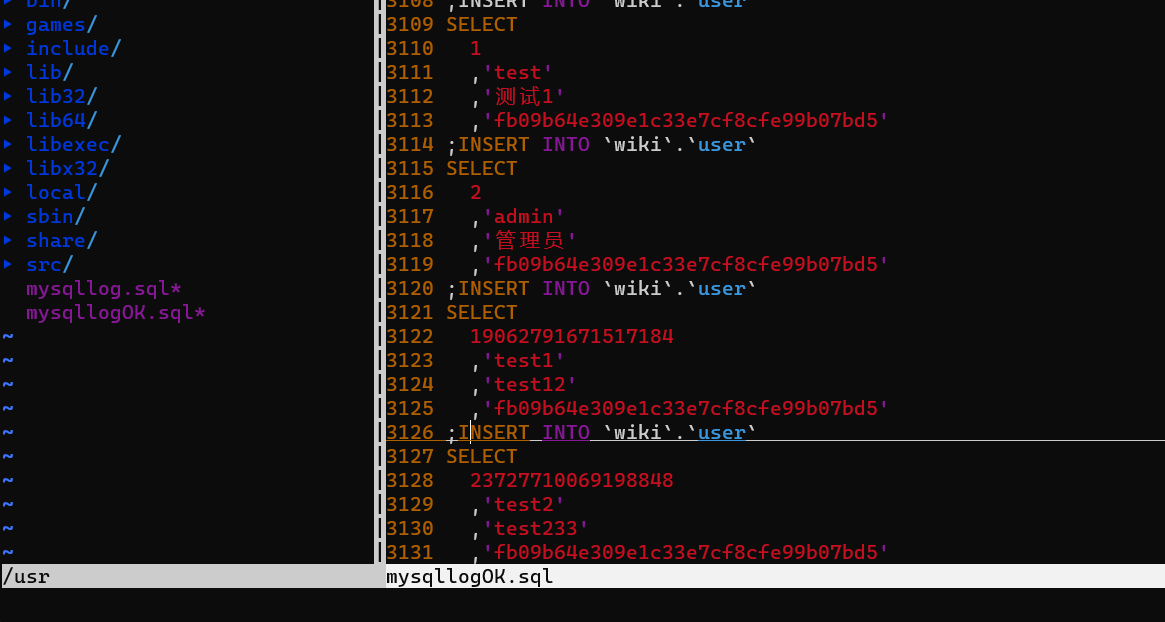This screenshot has width=1165, height=622.
Task: Click the hash string on line 3113
Action: 686,120
